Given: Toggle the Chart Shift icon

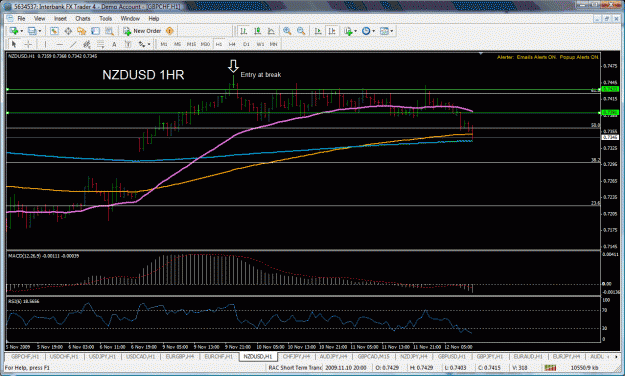Looking at the screenshot, I should tap(332, 31).
